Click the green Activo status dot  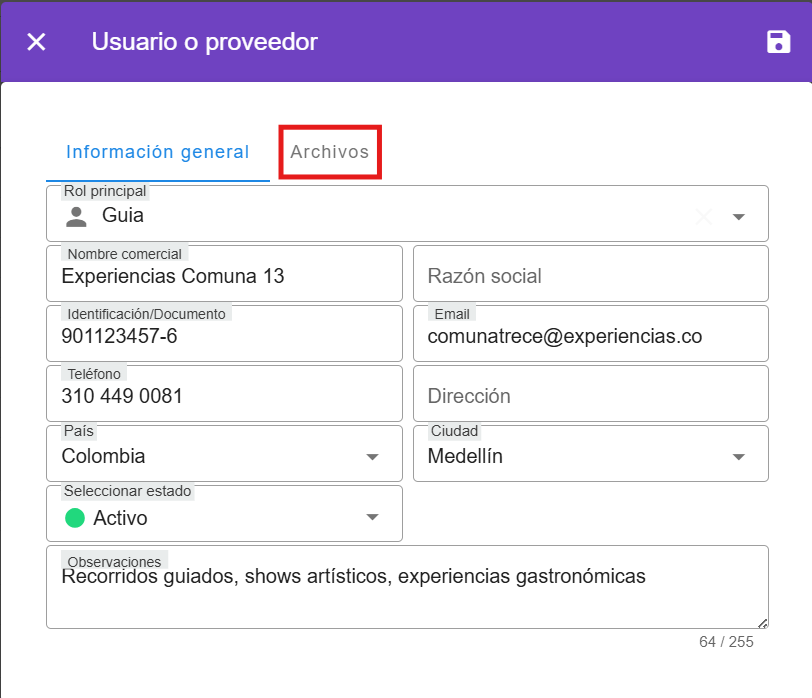click(x=75, y=518)
